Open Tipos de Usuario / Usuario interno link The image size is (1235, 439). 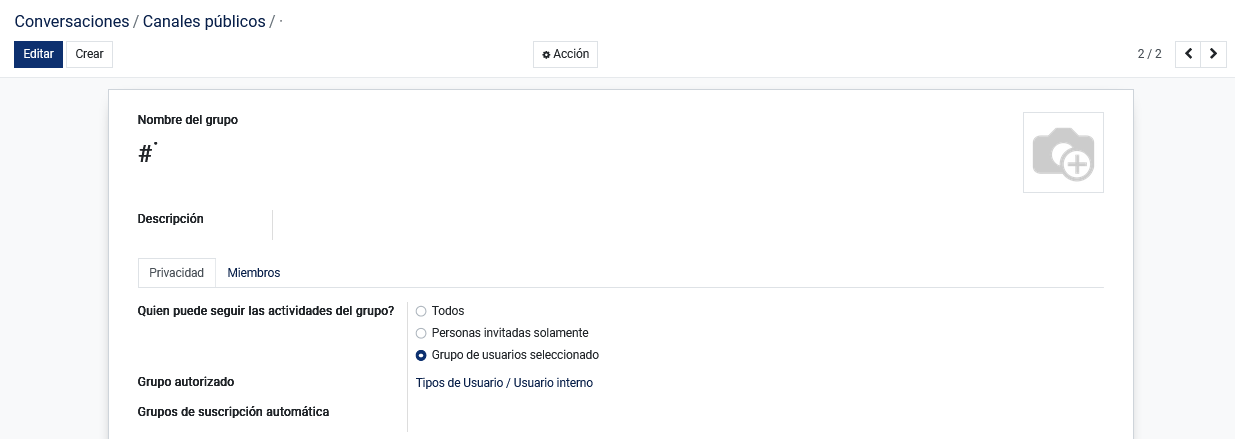click(x=504, y=383)
